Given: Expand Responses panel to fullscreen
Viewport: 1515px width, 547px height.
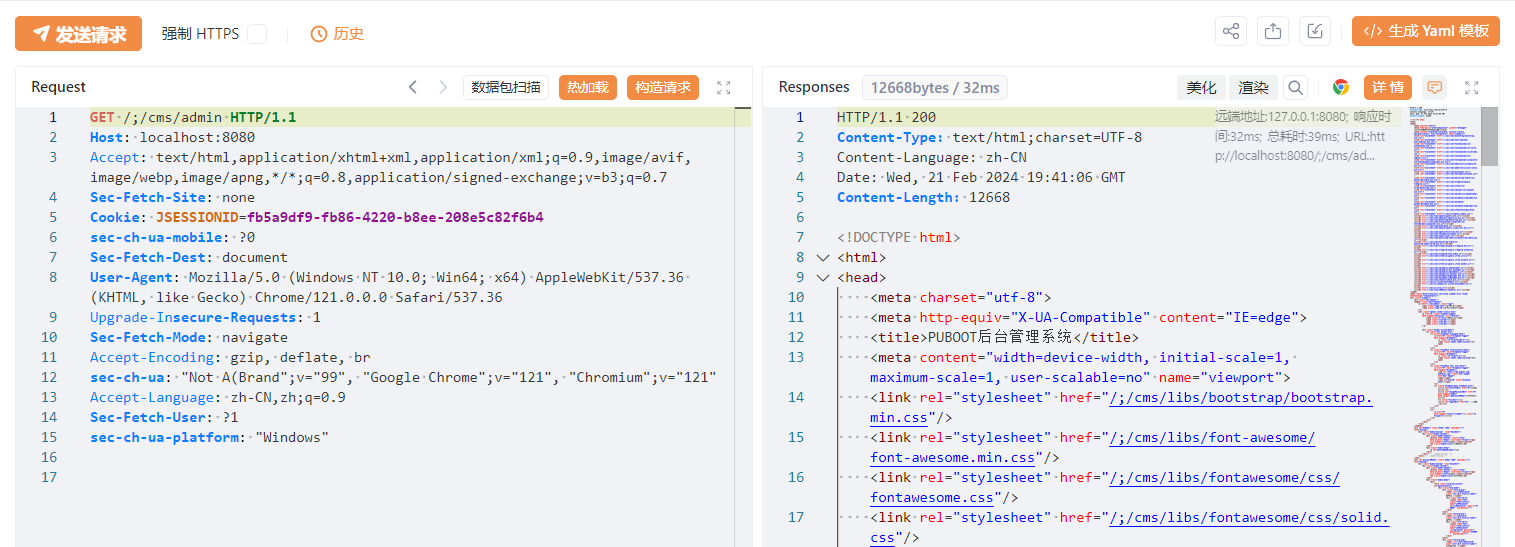Looking at the screenshot, I should pyautogui.click(x=1471, y=87).
